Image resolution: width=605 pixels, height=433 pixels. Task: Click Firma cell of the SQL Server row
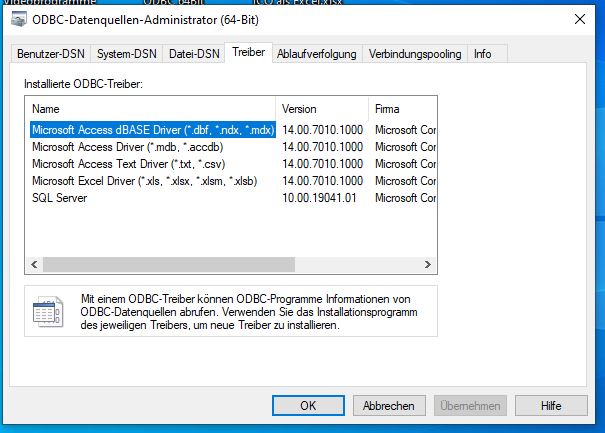(x=405, y=198)
